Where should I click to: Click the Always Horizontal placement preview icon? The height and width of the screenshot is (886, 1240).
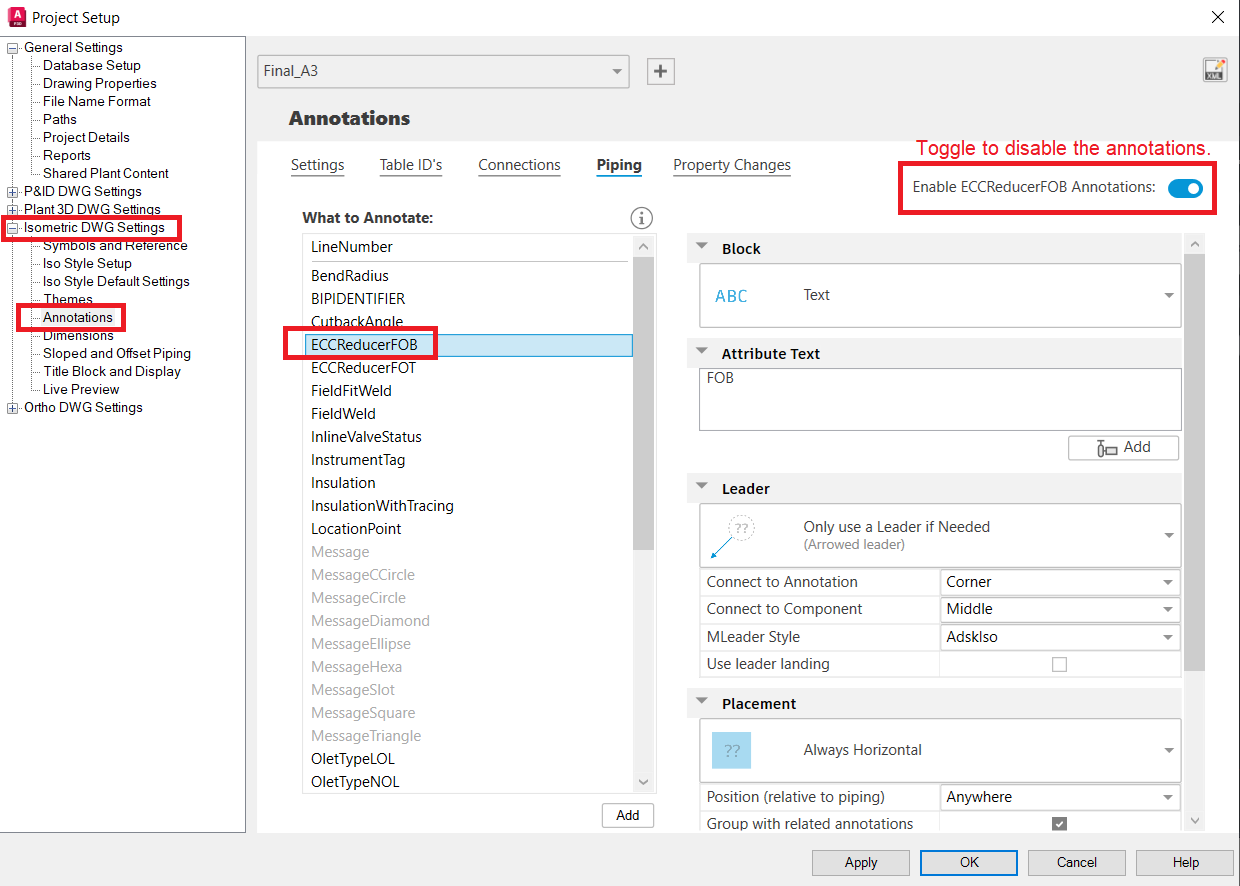coord(733,750)
